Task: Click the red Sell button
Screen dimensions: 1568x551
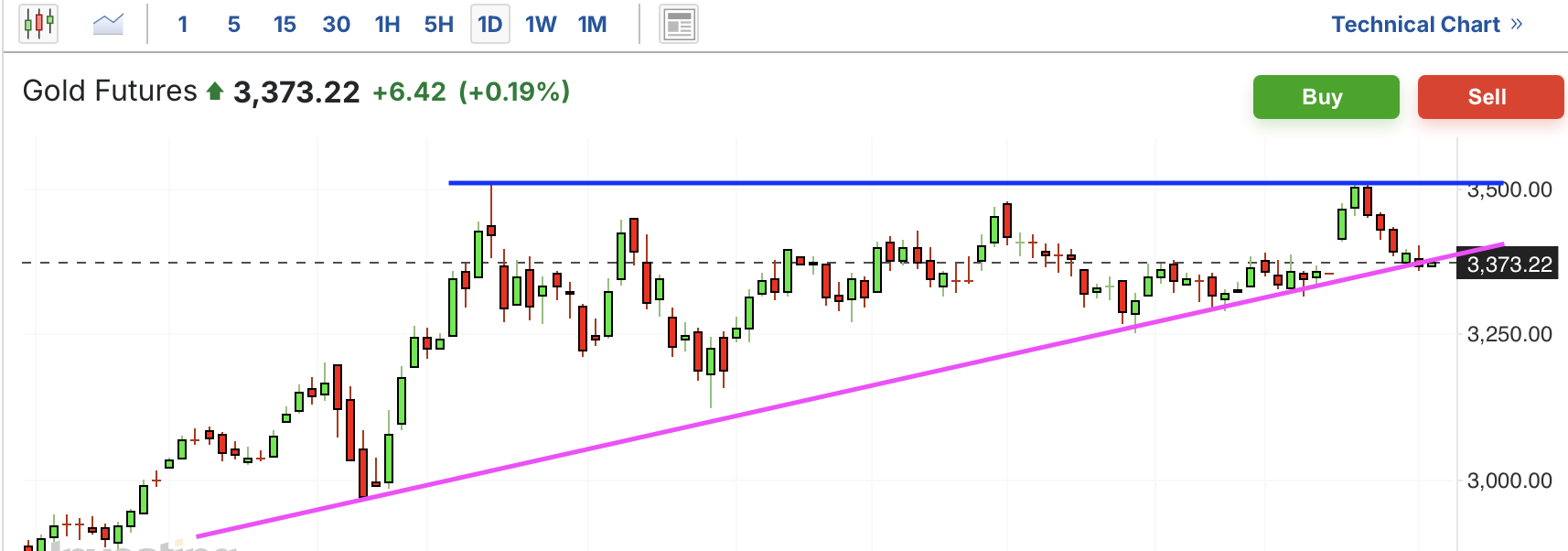Action: pyautogui.click(x=1490, y=97)
